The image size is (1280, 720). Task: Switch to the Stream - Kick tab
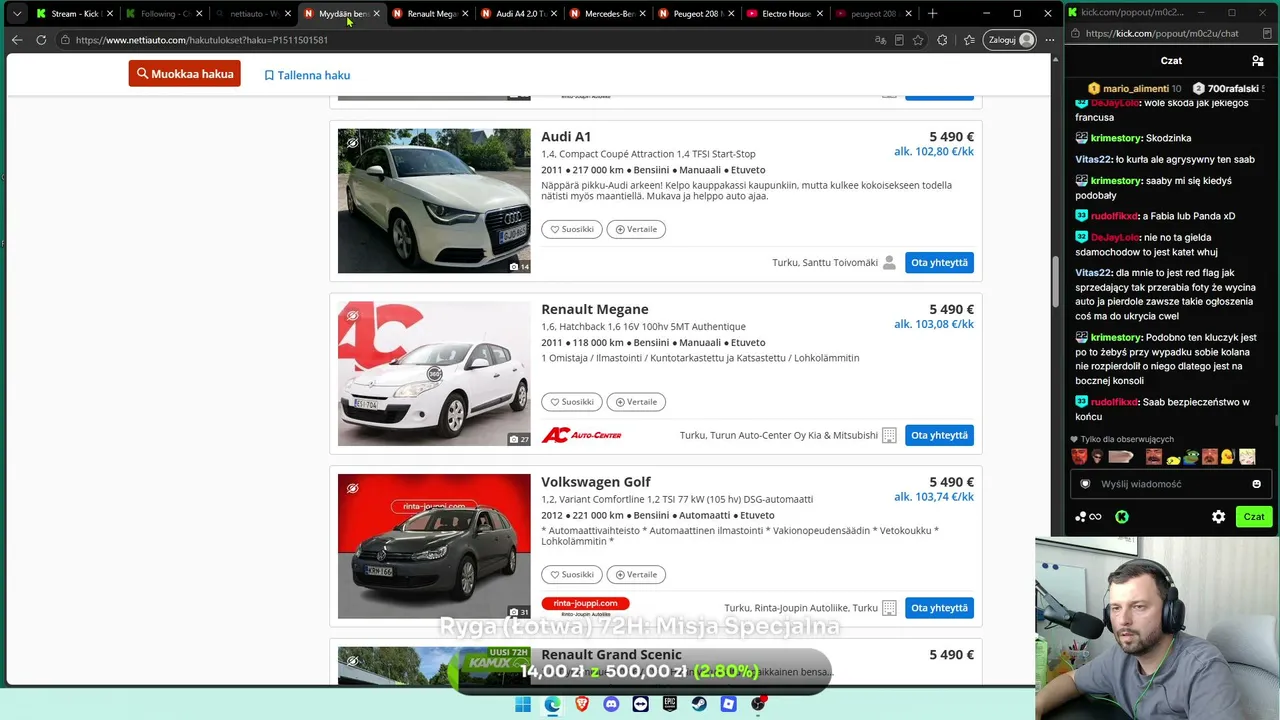[x=74, y=14]
